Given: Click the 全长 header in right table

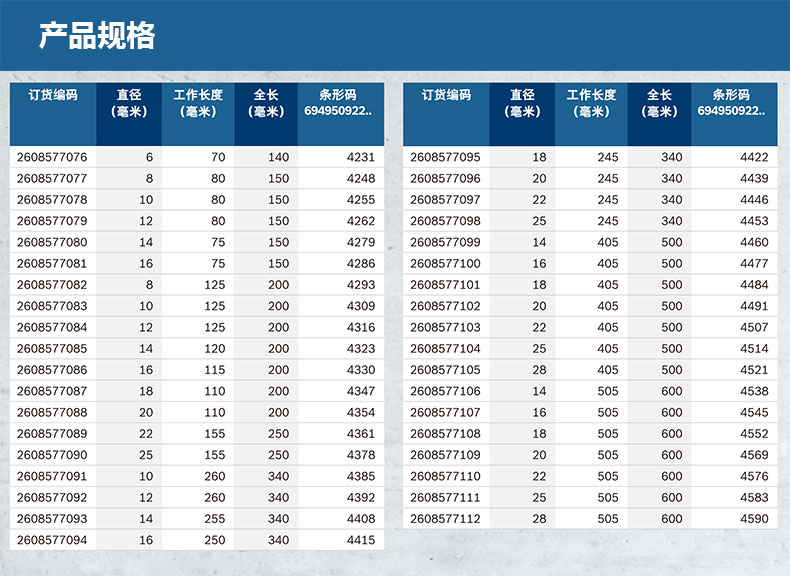Looking at the screenshot, I should tap(659, 103).
